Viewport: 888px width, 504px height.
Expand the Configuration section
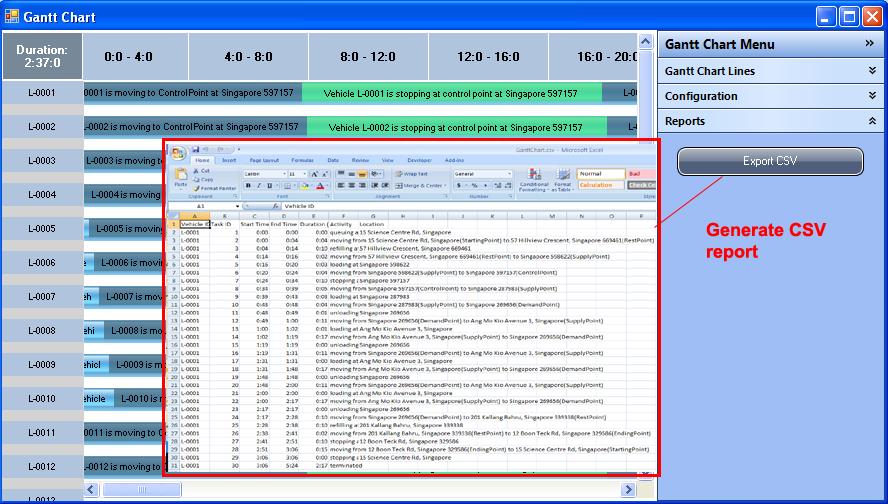(872, 96)
